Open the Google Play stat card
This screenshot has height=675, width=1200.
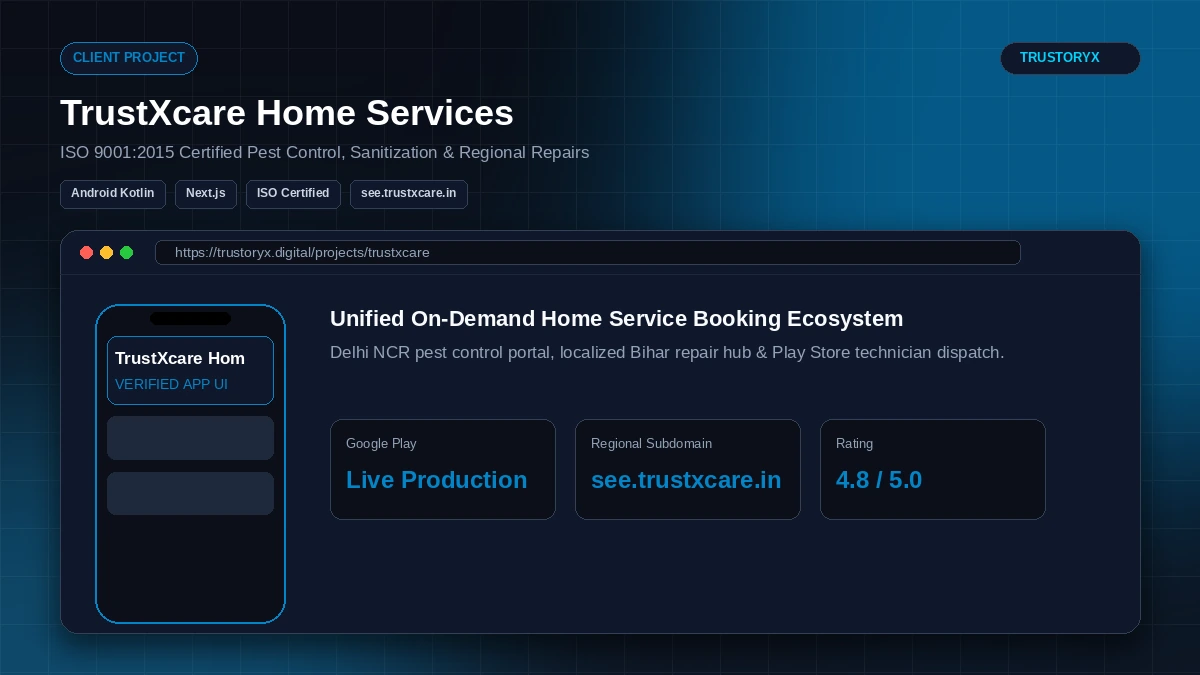[x=443, y=469]
